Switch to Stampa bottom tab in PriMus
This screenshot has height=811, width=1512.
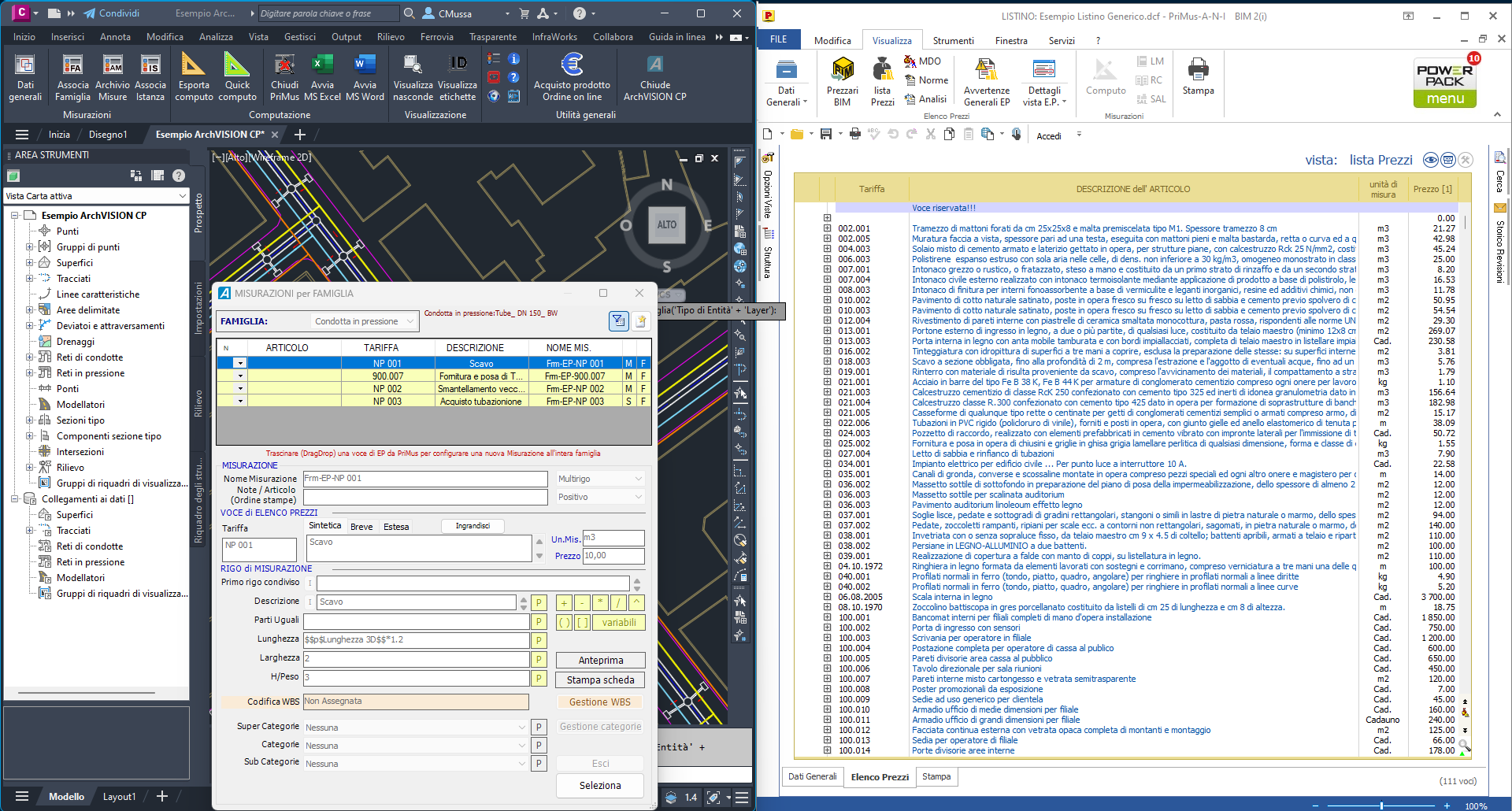click(x=936, y=776)
